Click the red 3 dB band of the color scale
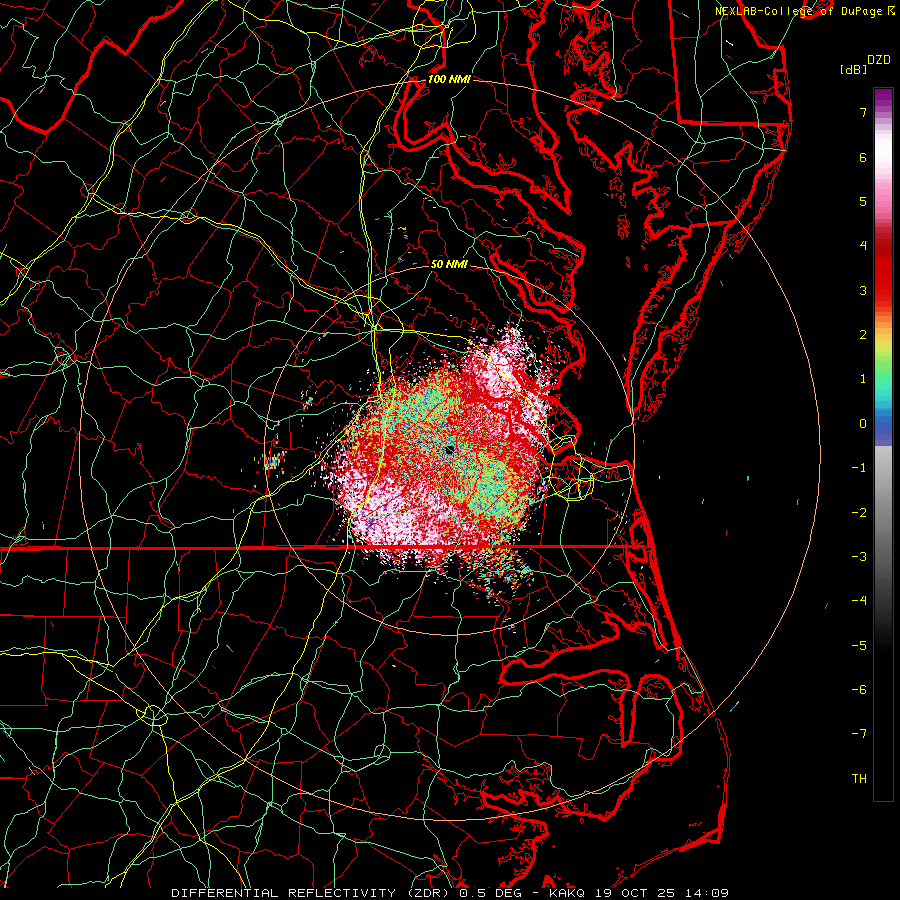This screenshot has width=900, height=900. pyautogui.click(x=883, y=281)
